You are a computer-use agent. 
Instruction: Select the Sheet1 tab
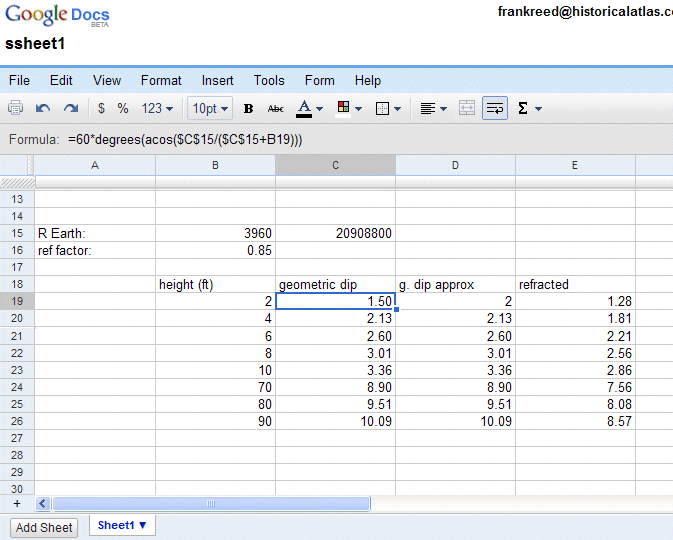[x=122, y=525]
